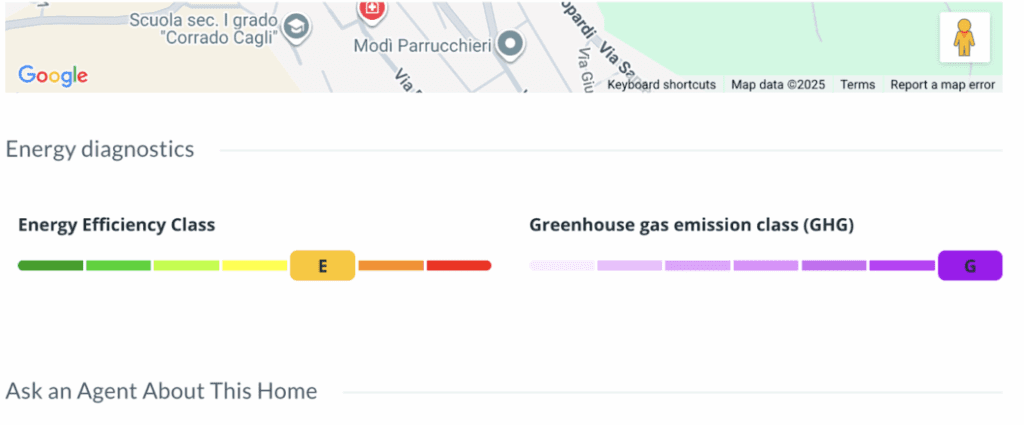Click the red energy class segment
1024x425 pixels.
coord(458,266)
